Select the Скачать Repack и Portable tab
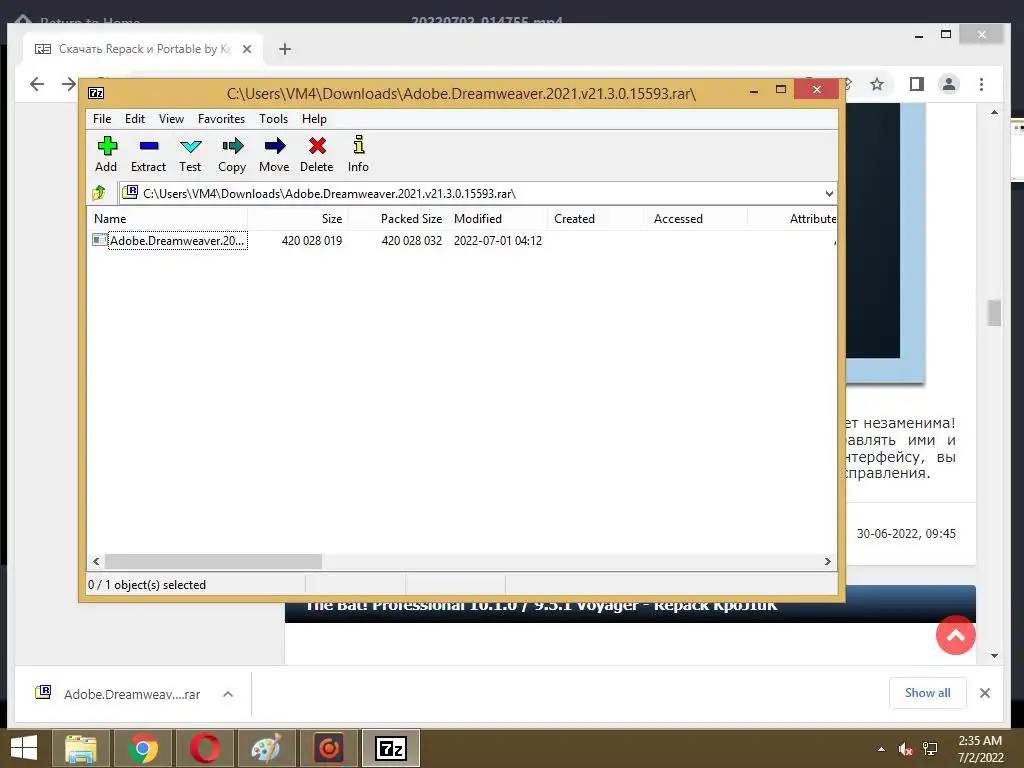Image resolution: width=1024 pixels, height=768 pixels. pos(144,49)
